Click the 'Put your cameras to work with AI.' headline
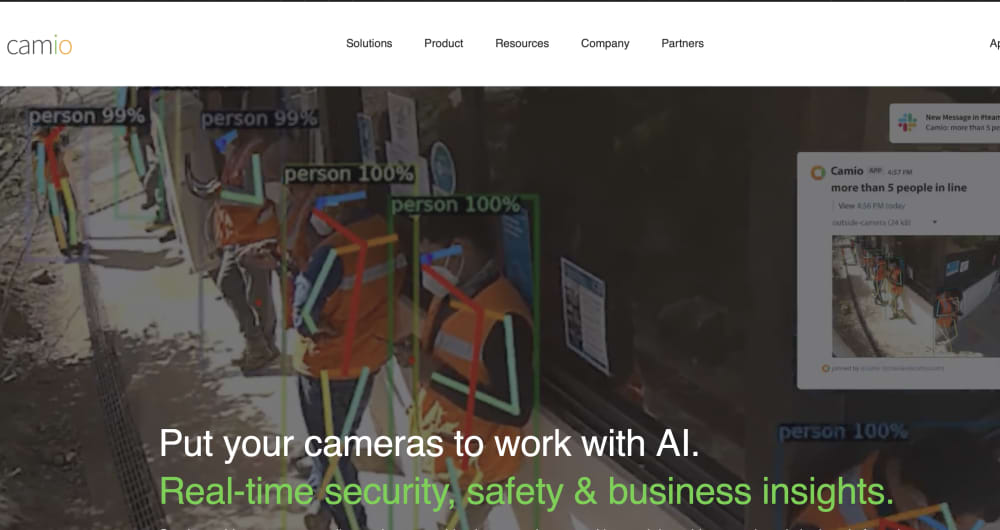Image resolution: width=1000 pixels, height=530 pixels. tap(429, 443)
